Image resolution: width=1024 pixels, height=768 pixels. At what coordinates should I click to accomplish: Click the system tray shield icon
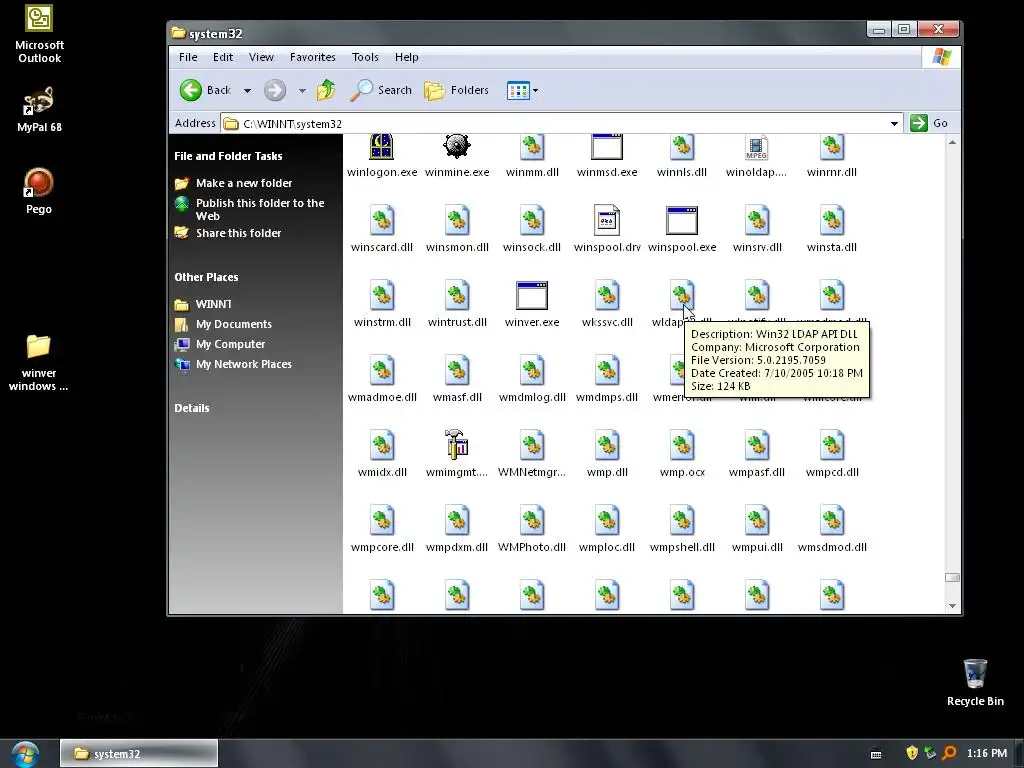click(912, 753)
